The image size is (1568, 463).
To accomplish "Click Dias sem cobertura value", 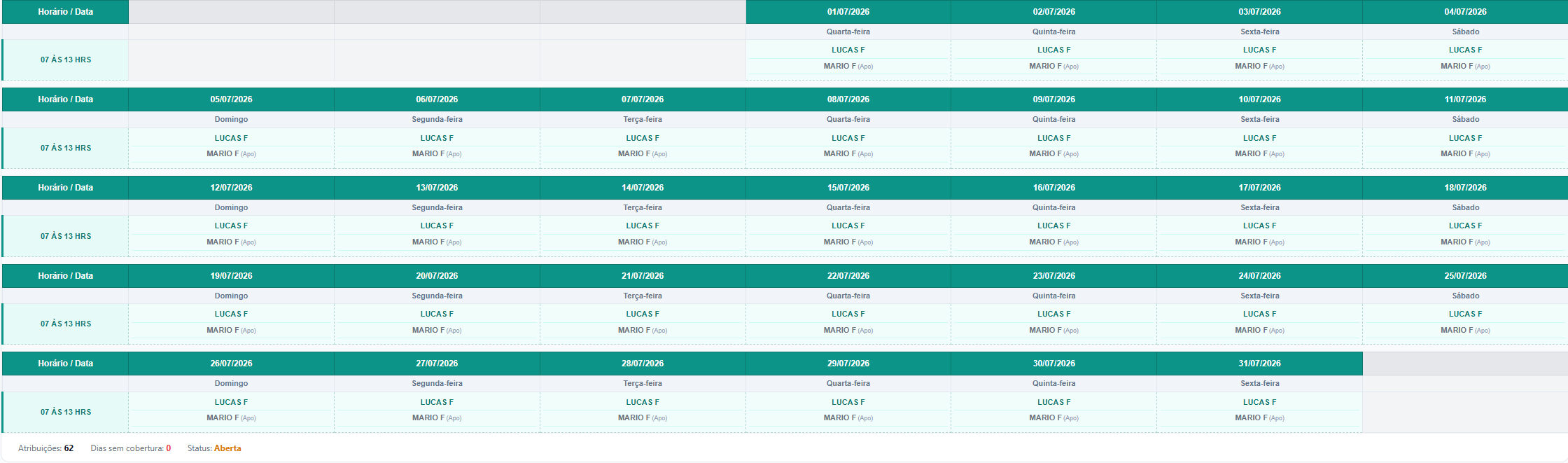I will coord(168,448).
